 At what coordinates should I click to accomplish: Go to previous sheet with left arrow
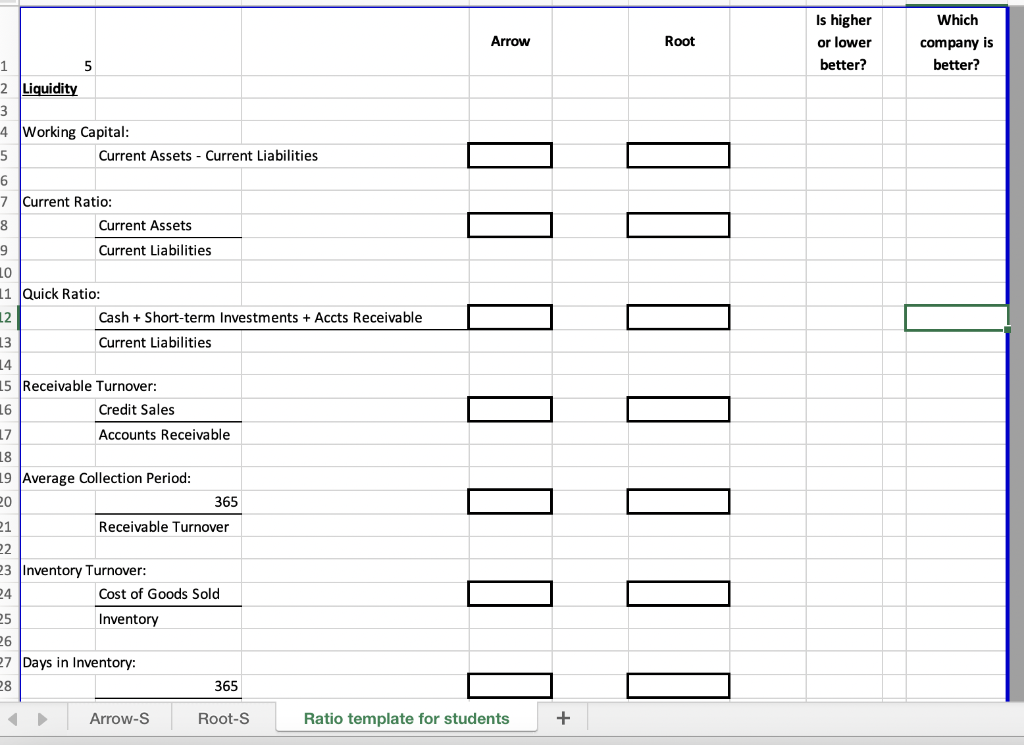[x=12, y=719]
